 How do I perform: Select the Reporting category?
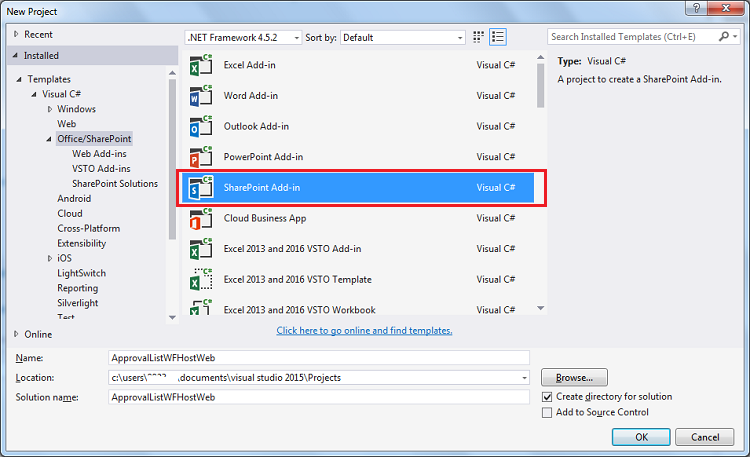click(x=77, y=288)
